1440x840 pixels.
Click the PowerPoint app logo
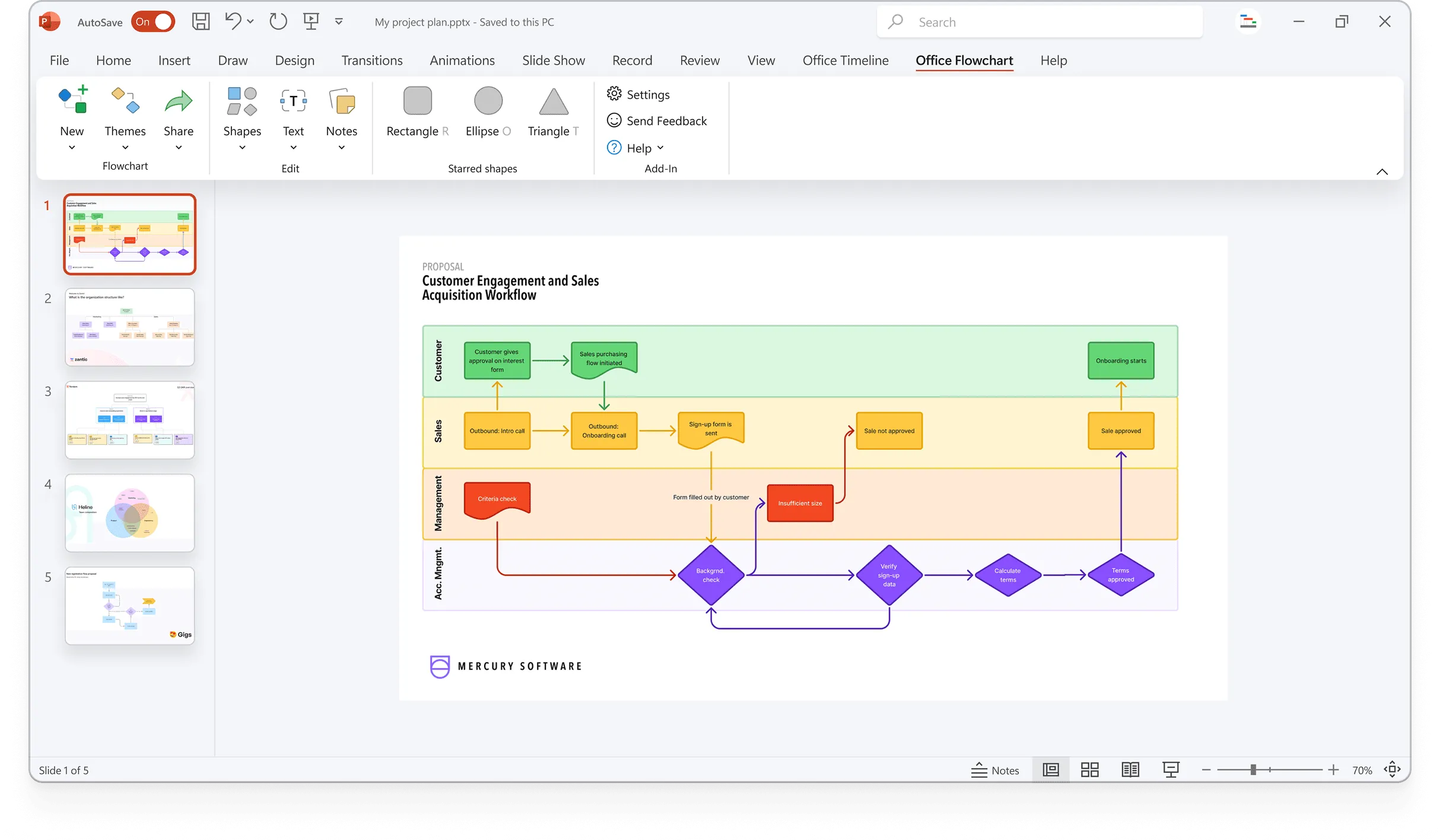tap(49, 22)
